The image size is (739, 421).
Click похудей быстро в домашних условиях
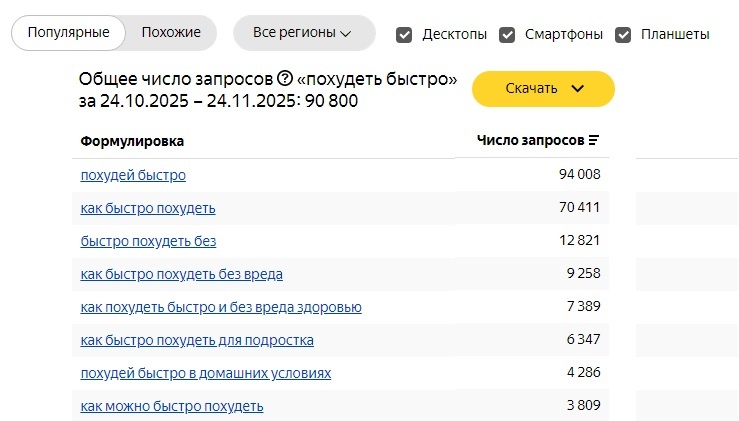pyautogui.click(x=205, y=373)
